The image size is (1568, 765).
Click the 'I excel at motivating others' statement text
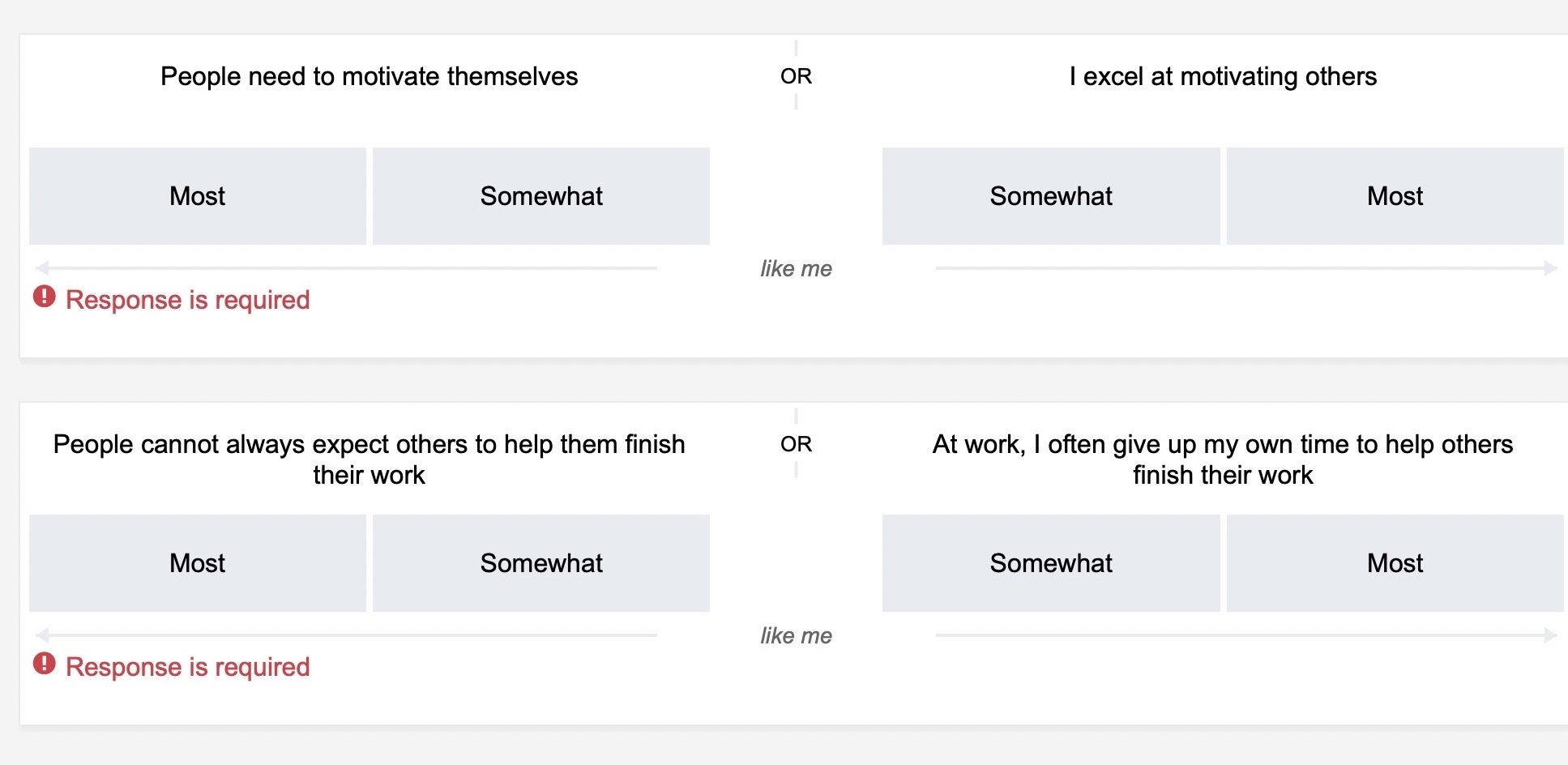[x=1223, y=76]
